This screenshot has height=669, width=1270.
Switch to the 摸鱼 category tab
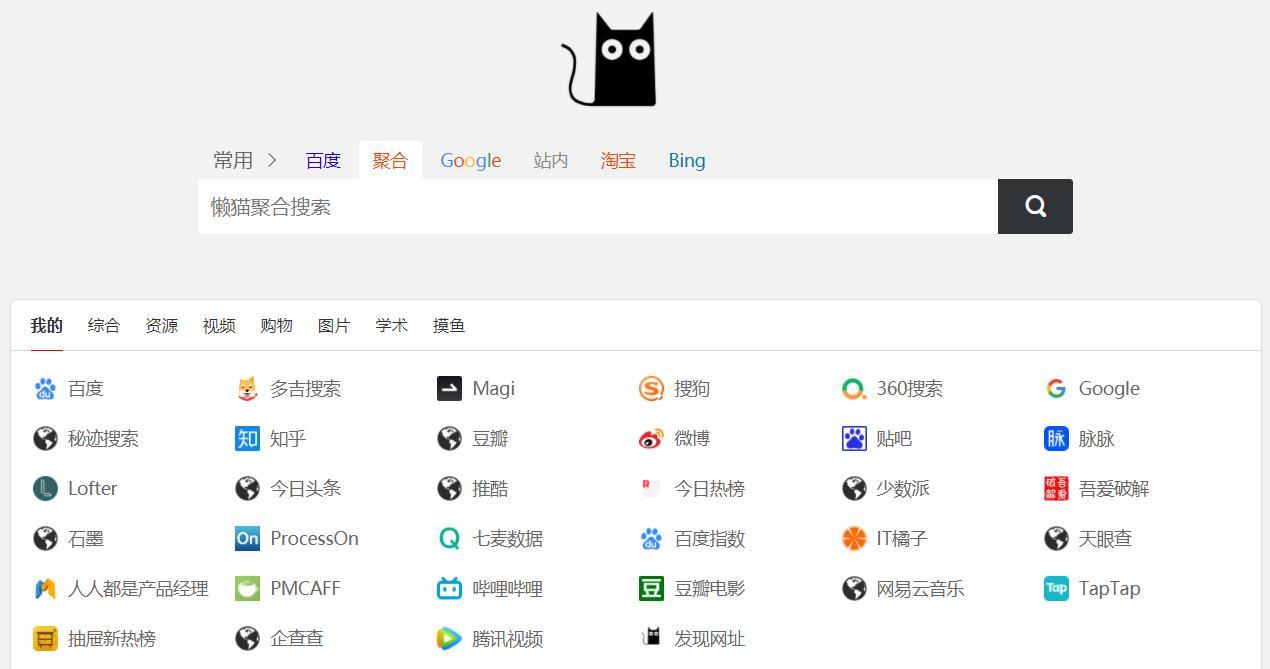pos(449,325)
